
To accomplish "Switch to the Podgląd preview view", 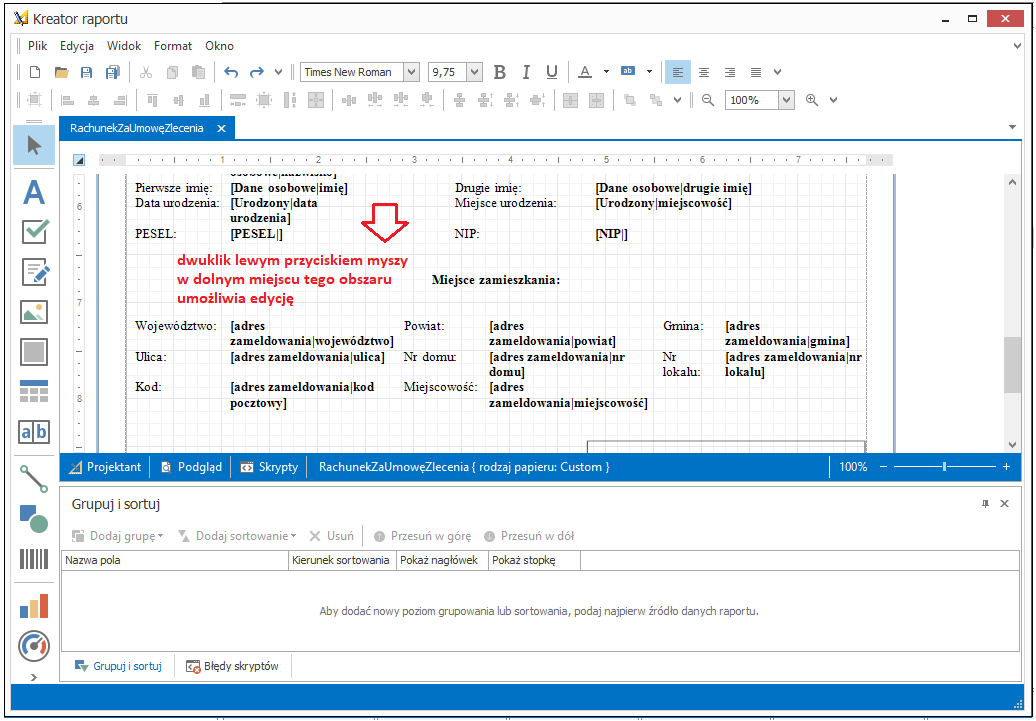I will [192, 467].
